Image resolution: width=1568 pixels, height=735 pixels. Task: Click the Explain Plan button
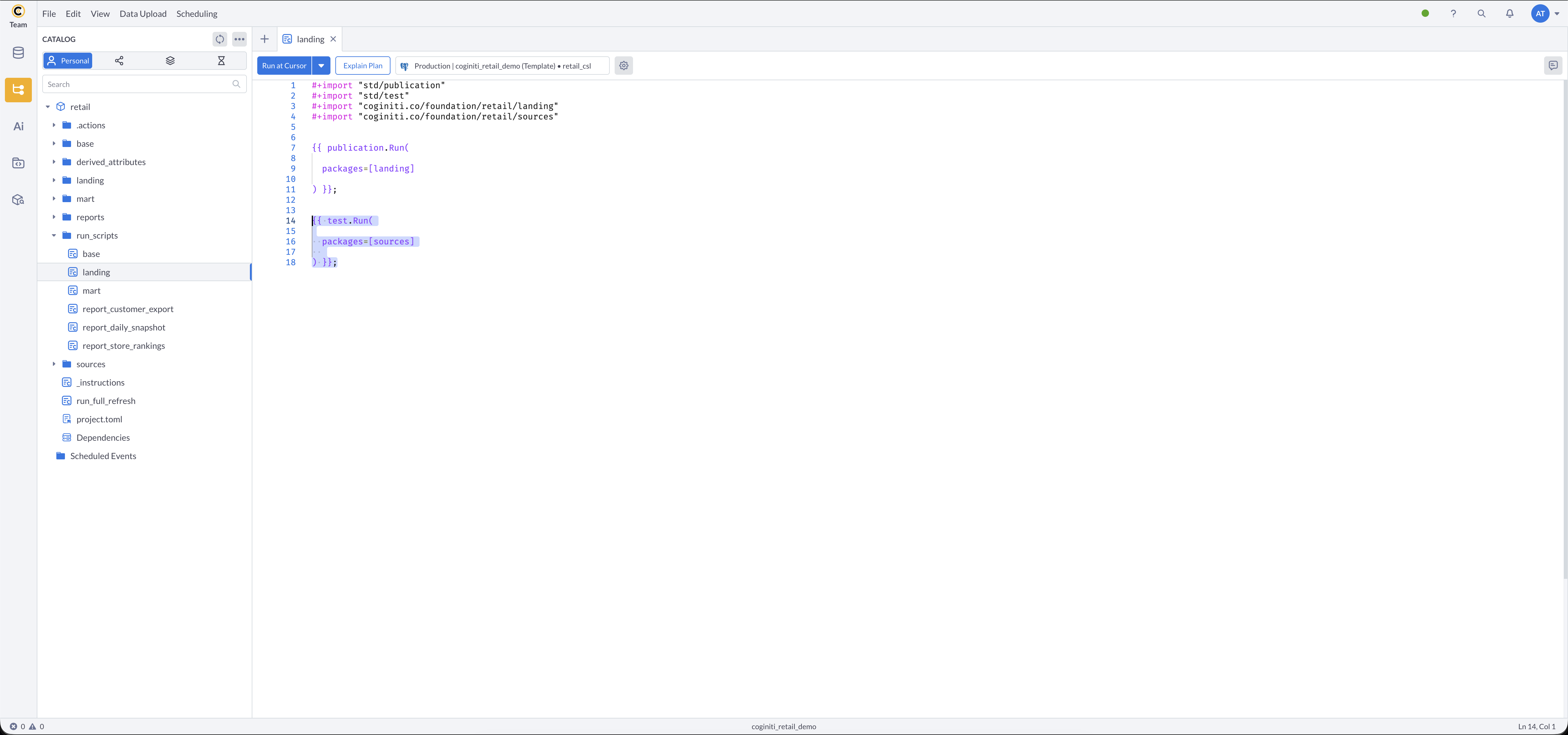pyautogui.click(x=362, y=66)
